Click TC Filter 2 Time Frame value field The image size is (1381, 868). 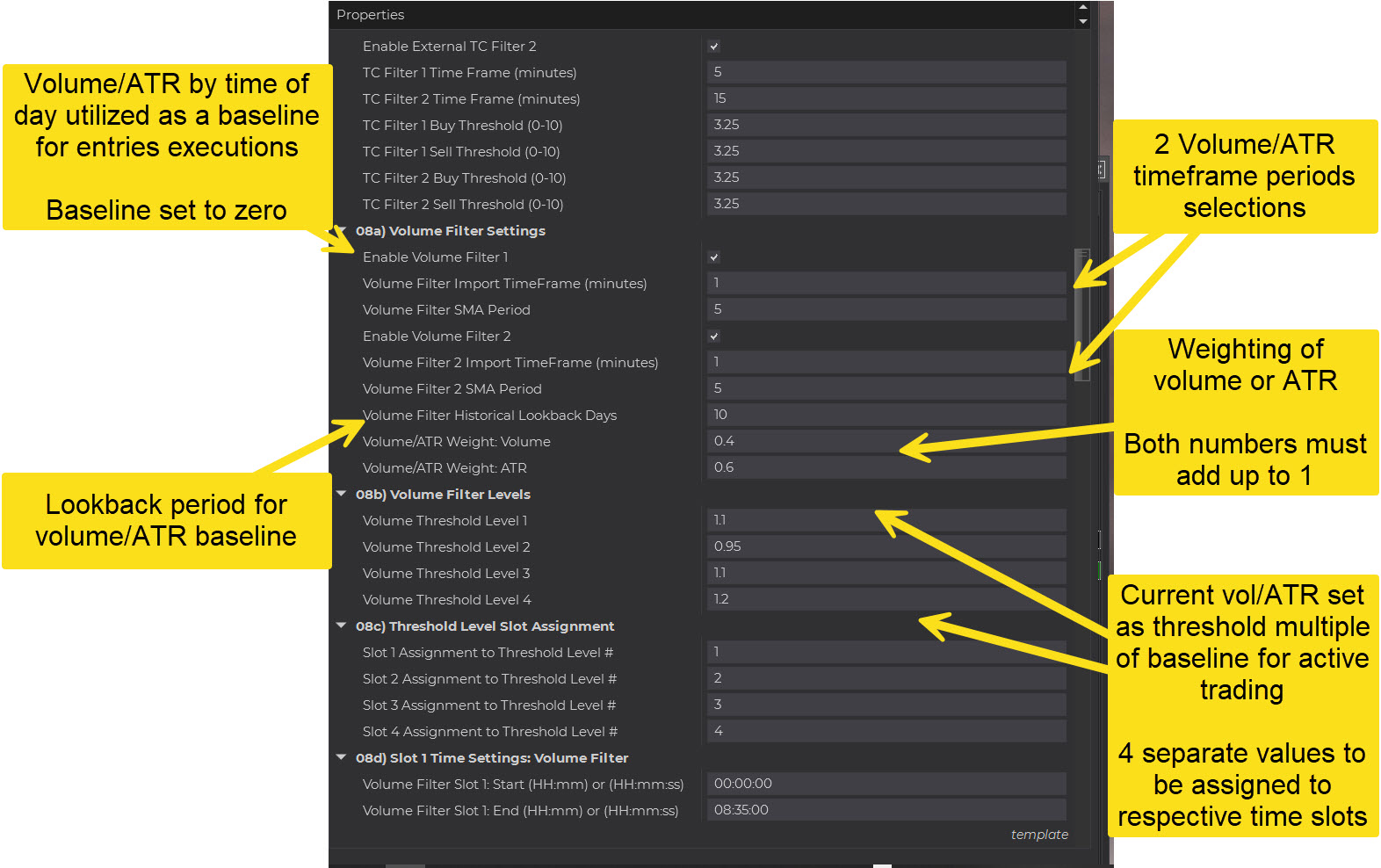coord(886,98)
